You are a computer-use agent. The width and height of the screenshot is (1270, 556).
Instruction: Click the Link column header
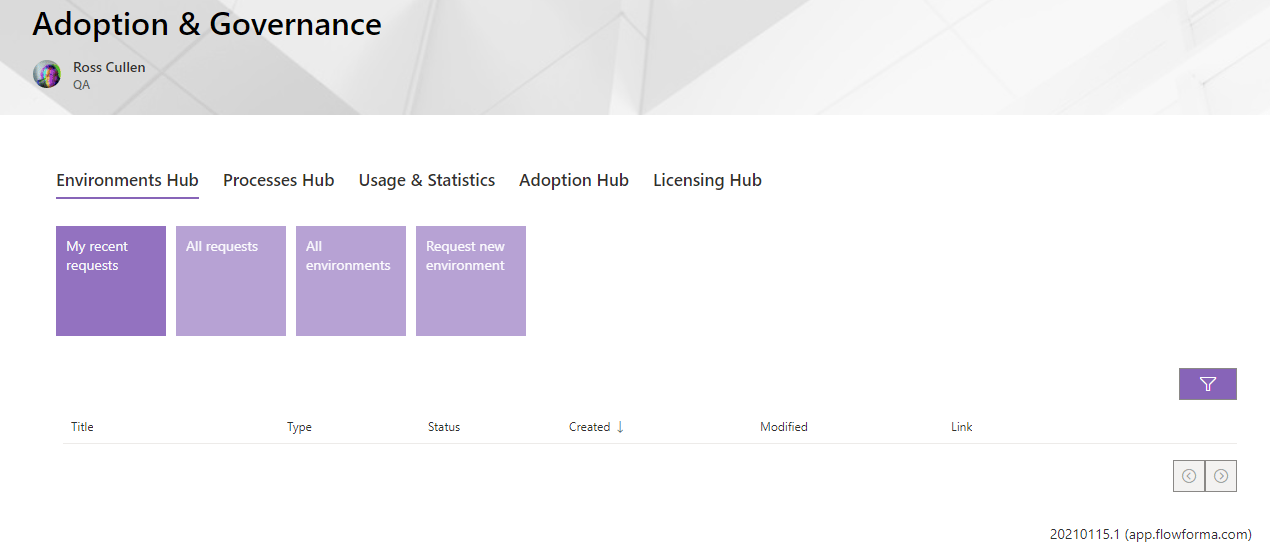(962, 427)
